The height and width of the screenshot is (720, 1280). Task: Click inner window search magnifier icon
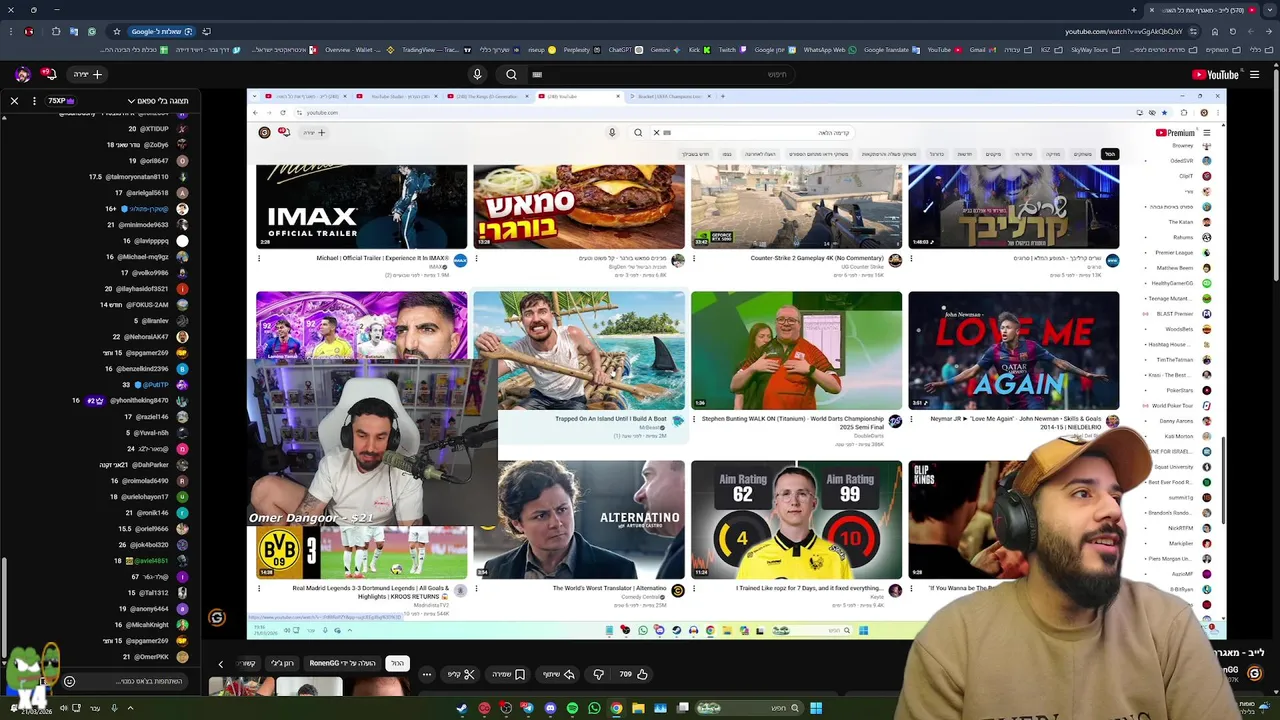[638, 132]
